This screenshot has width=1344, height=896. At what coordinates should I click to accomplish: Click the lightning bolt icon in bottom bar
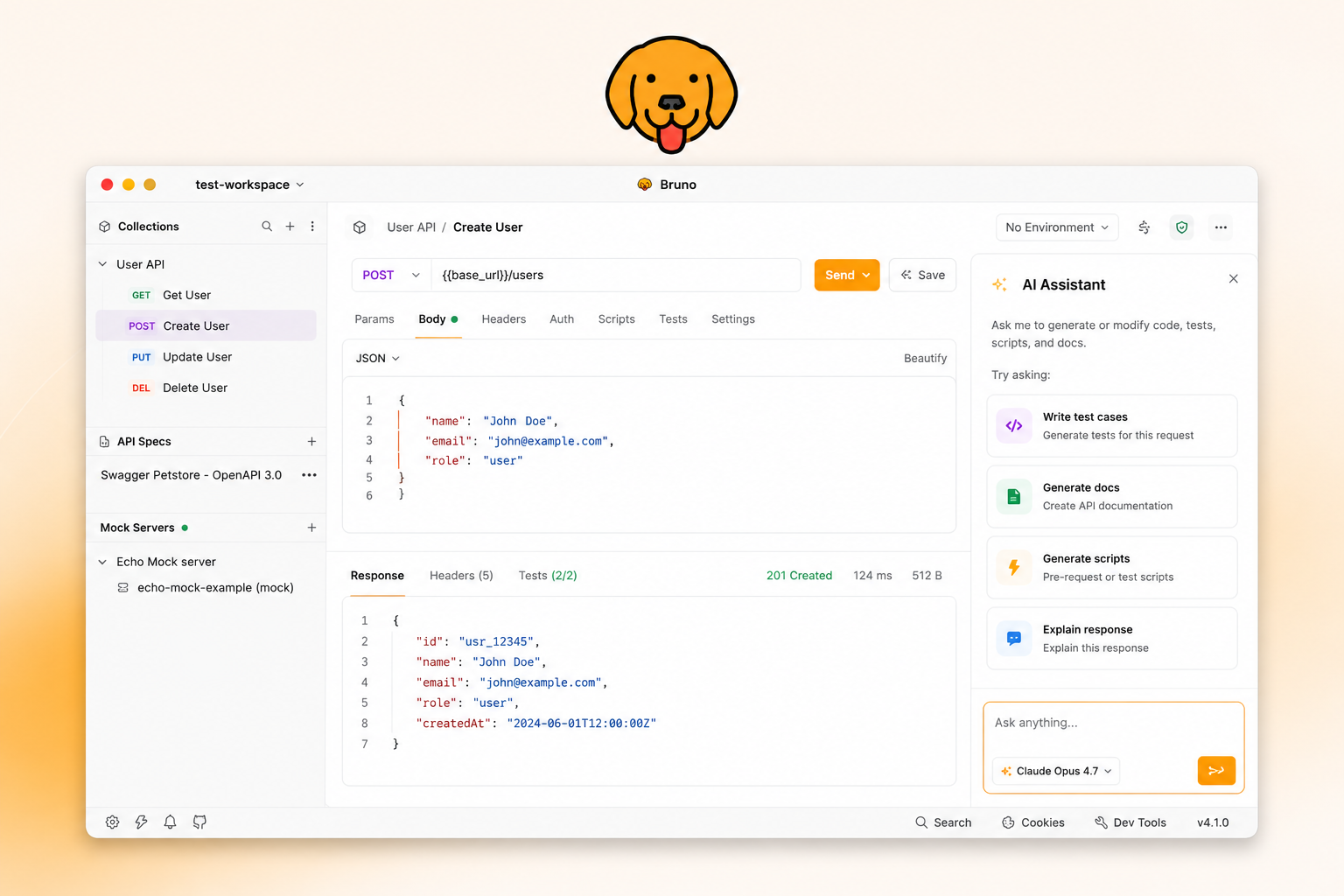click(x=141, y=822)
